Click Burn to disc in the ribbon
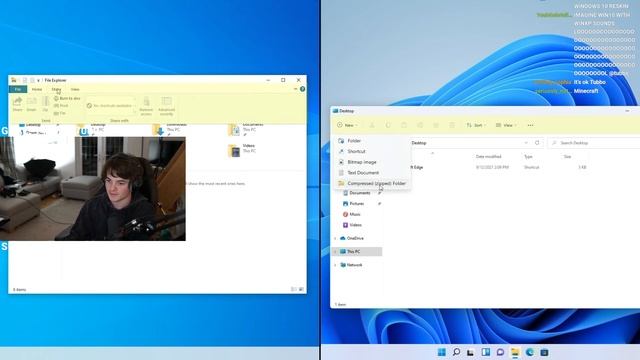 (x=67, y=98)
